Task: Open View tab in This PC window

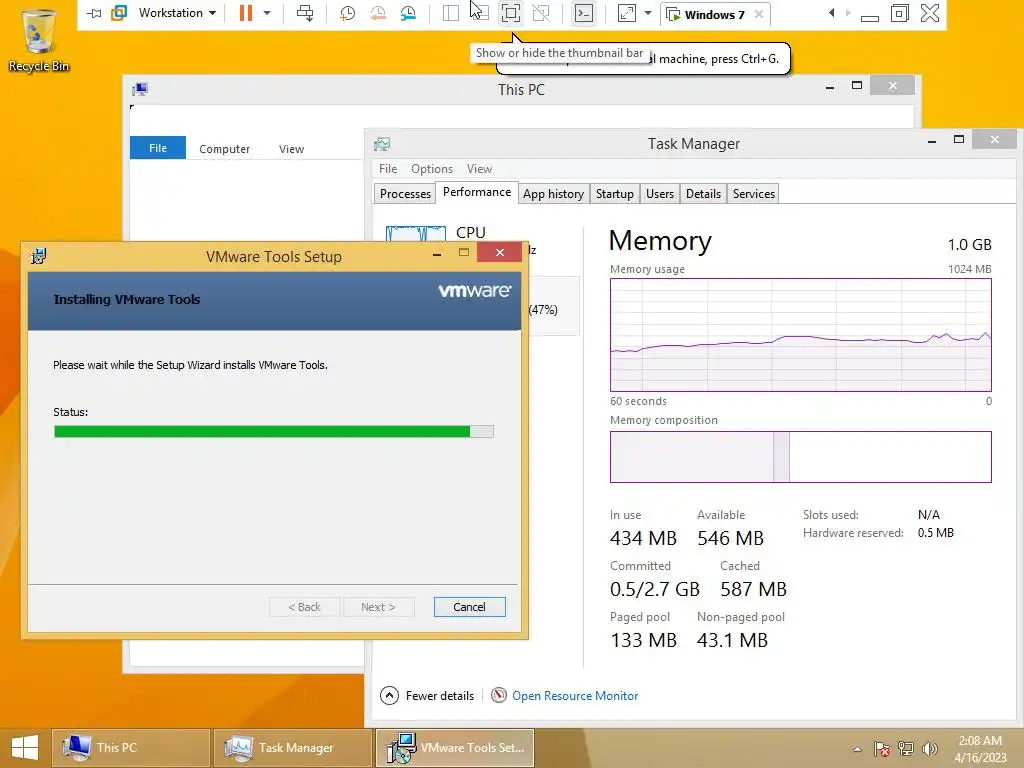Action: click(x=291, y=149)
